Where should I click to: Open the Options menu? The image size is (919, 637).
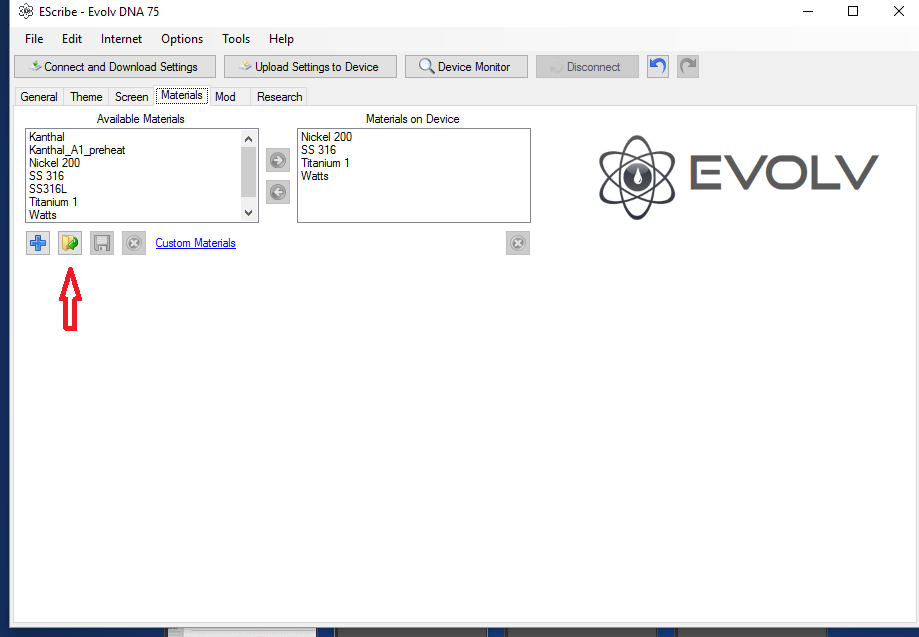pos(182,39)
